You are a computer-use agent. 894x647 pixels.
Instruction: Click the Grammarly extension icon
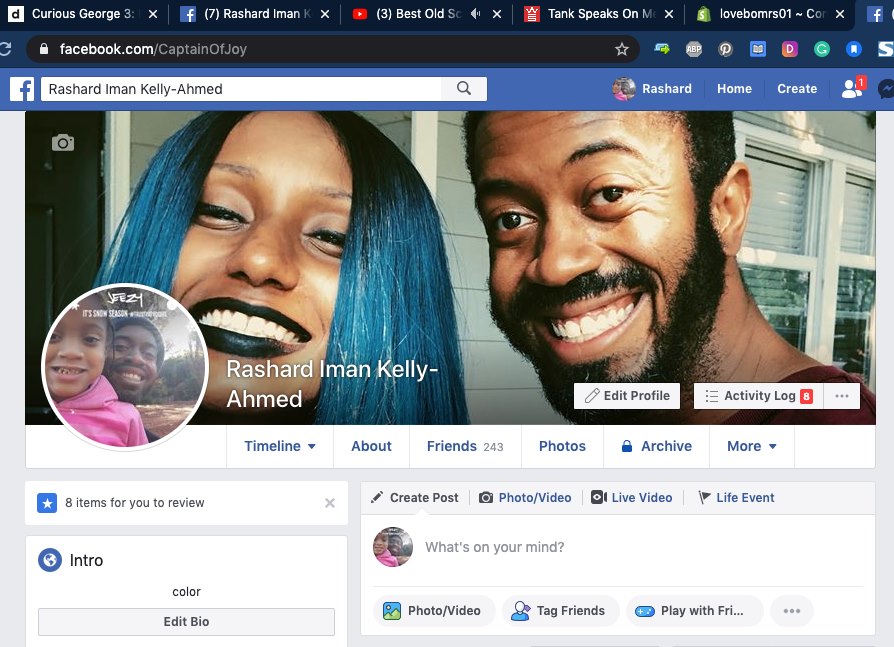tap(821, 49)
